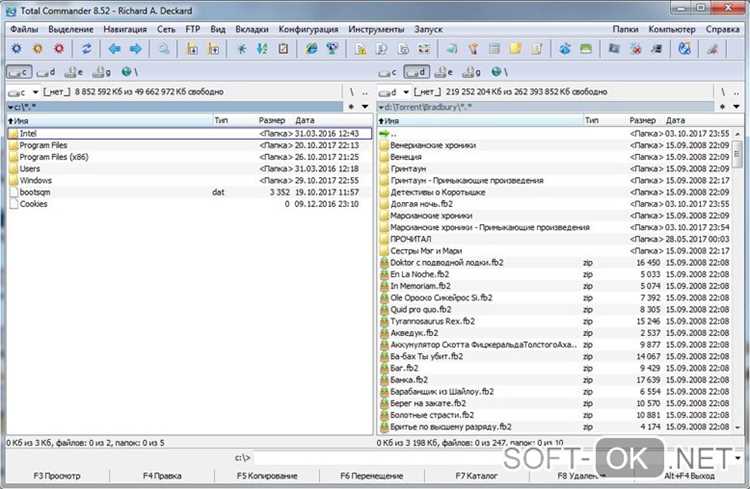Image resolution: width=750 pixels, height=489 pixels.
Task: Click F5 Копирование button
Action: (267, 476)
